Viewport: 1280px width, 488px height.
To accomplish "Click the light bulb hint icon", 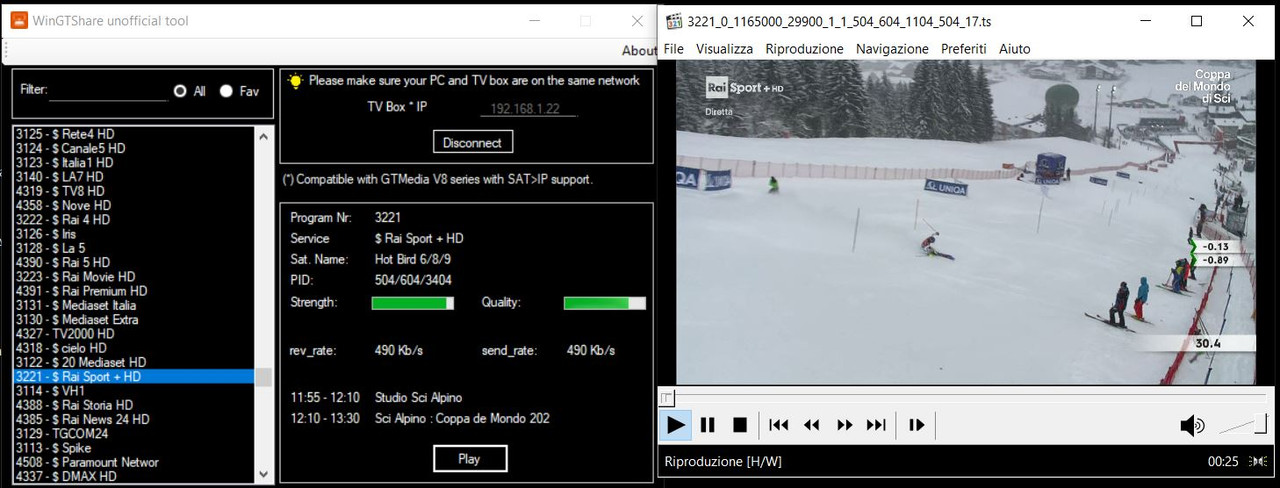I will click(x=295, y=81).
